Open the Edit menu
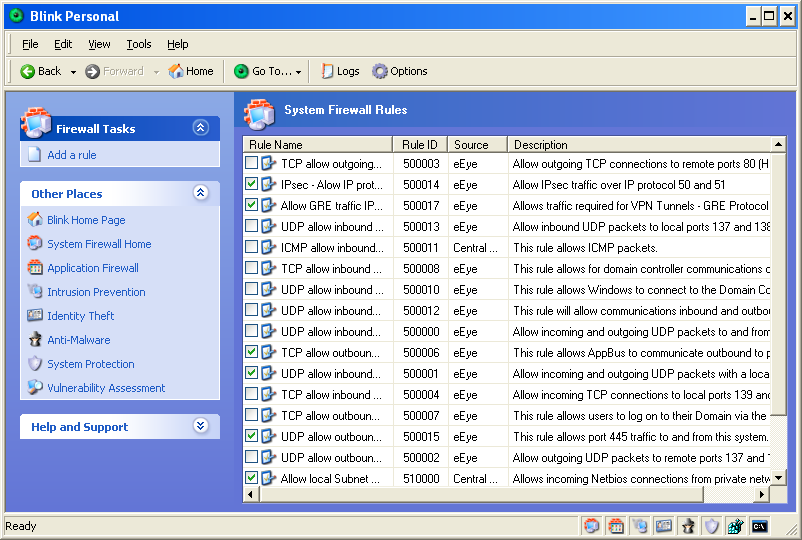Image resolution: width=802 pixels, height=540 pixels. pos(63,44)
